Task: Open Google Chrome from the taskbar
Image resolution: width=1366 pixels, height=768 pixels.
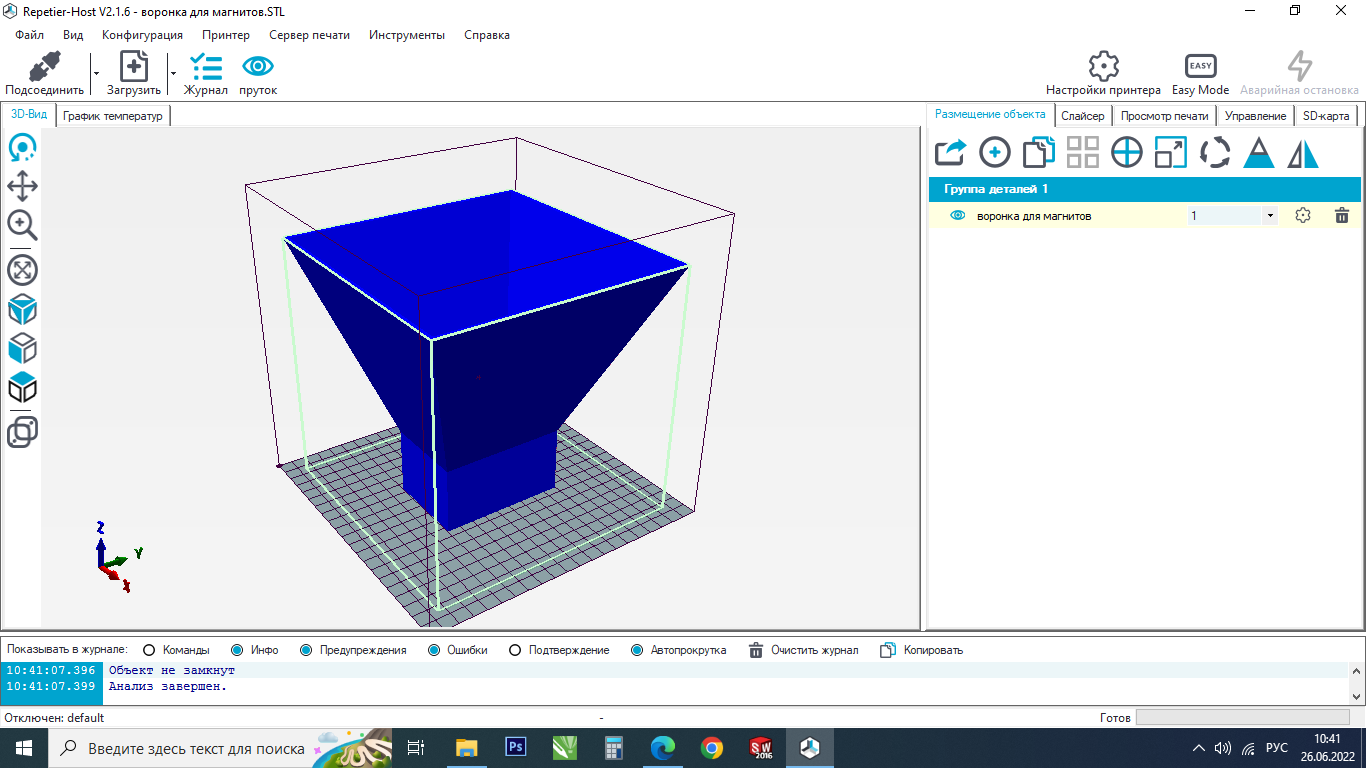Action: click(711, 747)
